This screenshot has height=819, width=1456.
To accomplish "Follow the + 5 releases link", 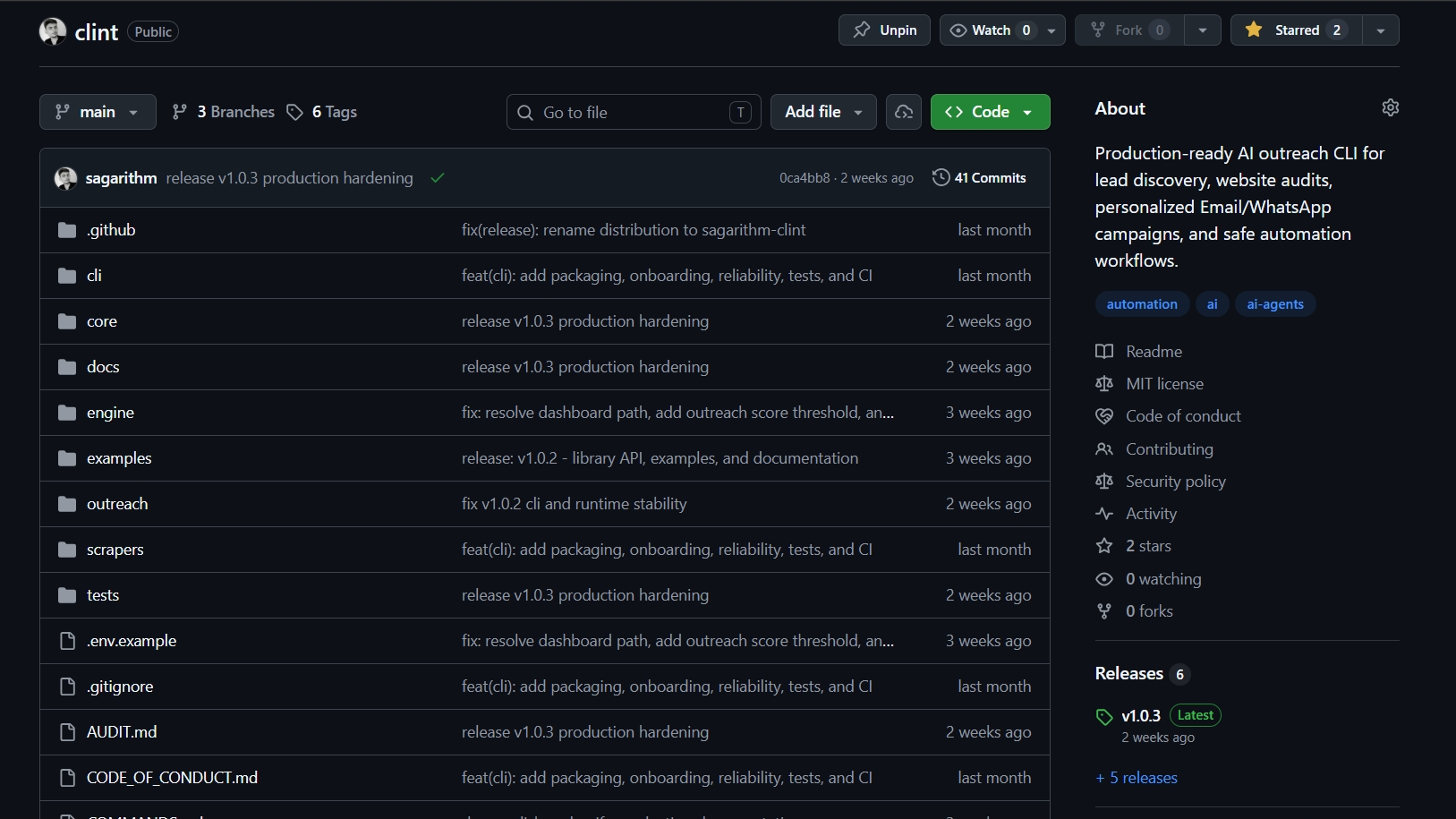I will coord(1137,778).
